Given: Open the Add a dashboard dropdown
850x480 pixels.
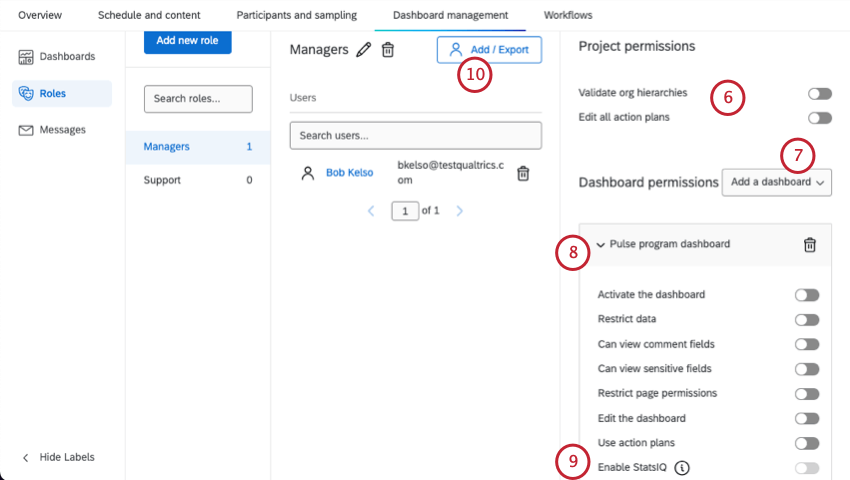Looking at the screenshot, I should pyautogui.click(x=776, y=182).
